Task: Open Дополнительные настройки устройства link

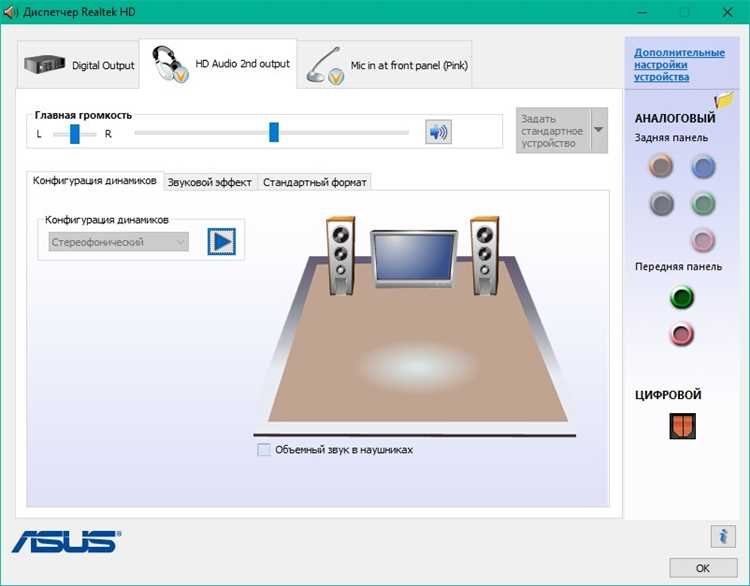Action: (678, 64)
